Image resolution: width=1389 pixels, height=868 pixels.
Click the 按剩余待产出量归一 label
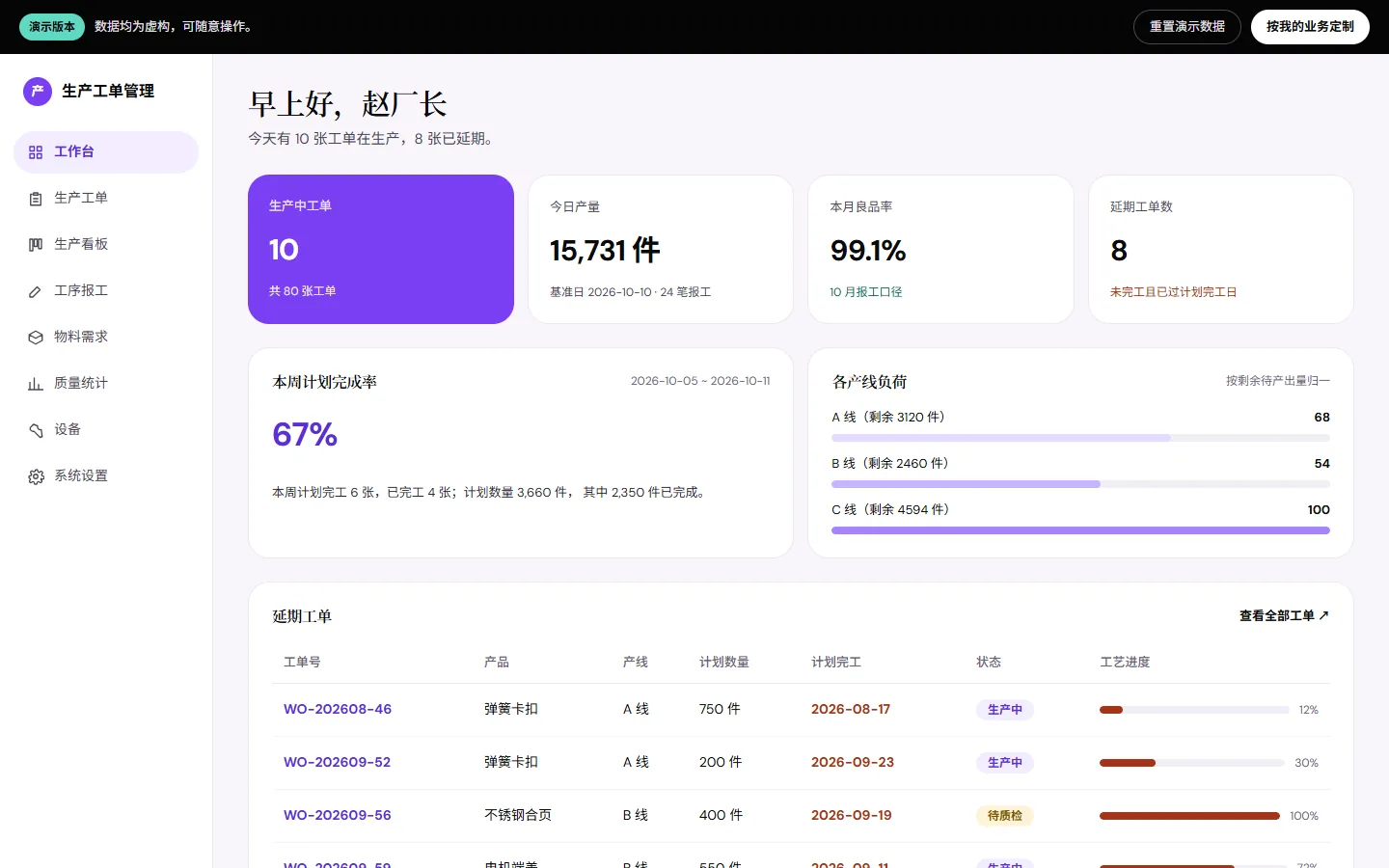[1278, 381]
